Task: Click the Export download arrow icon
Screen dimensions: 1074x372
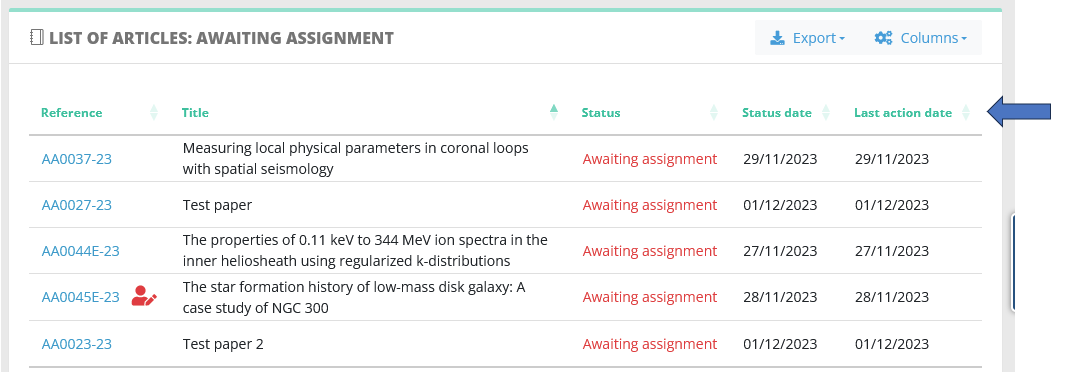Action: (x=777, y=38)
